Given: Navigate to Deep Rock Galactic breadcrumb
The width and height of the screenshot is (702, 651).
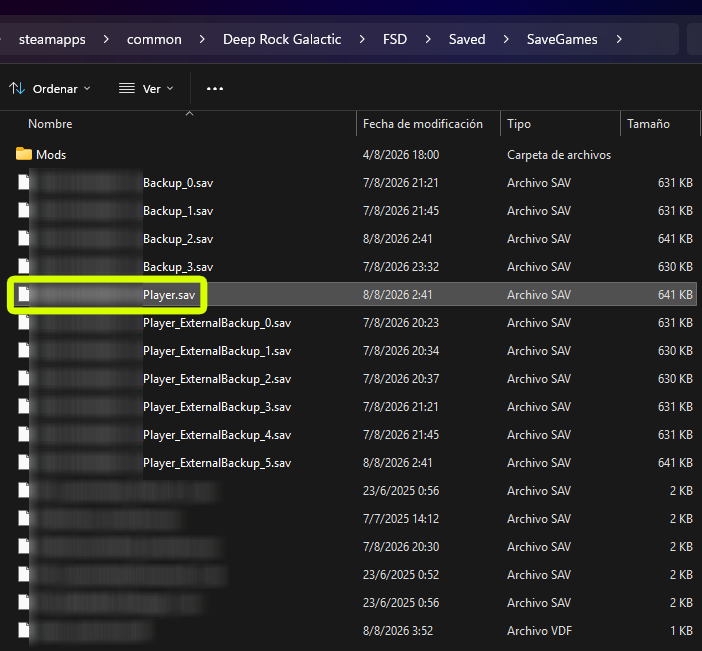Looking at the screenshot, I should (282, 39).
